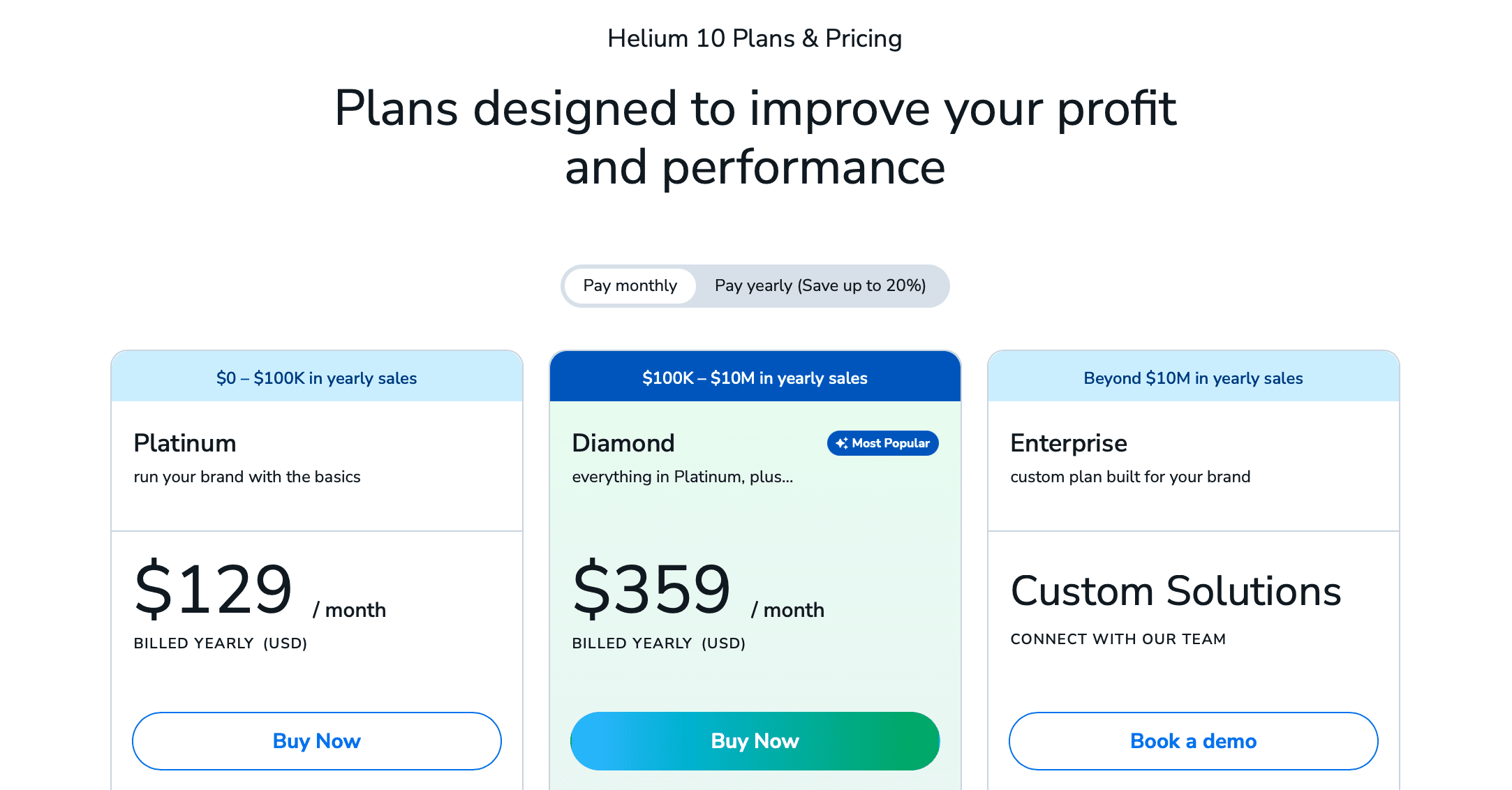Screen dimensions: 1512x790
Task: Click the Book a demo button
Action: tap(1193, 741)
